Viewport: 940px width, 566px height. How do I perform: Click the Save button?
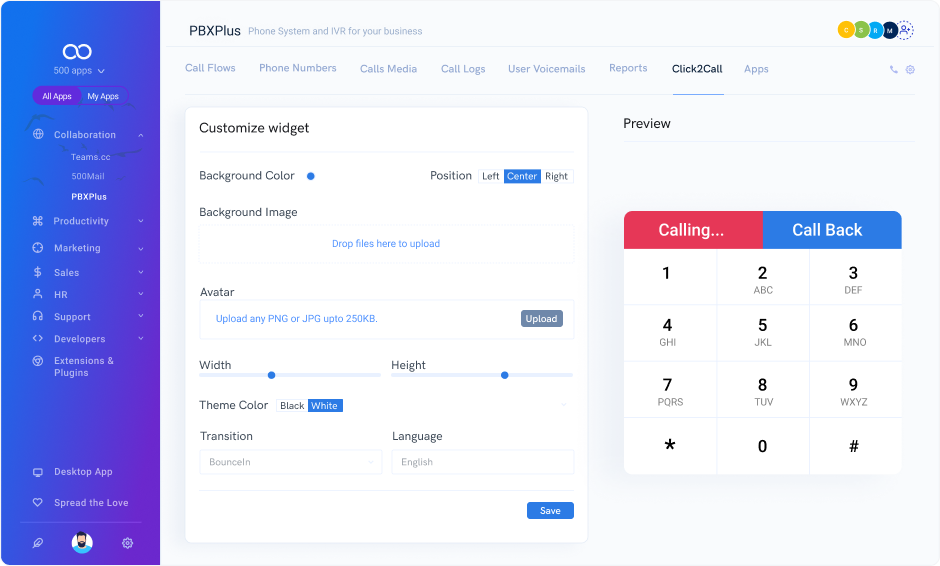tap(550, 511)
